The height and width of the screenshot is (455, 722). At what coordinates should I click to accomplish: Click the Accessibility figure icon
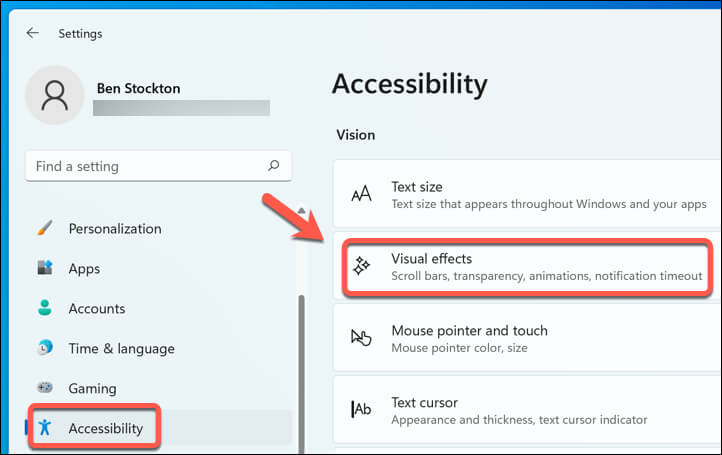point(45,429)
